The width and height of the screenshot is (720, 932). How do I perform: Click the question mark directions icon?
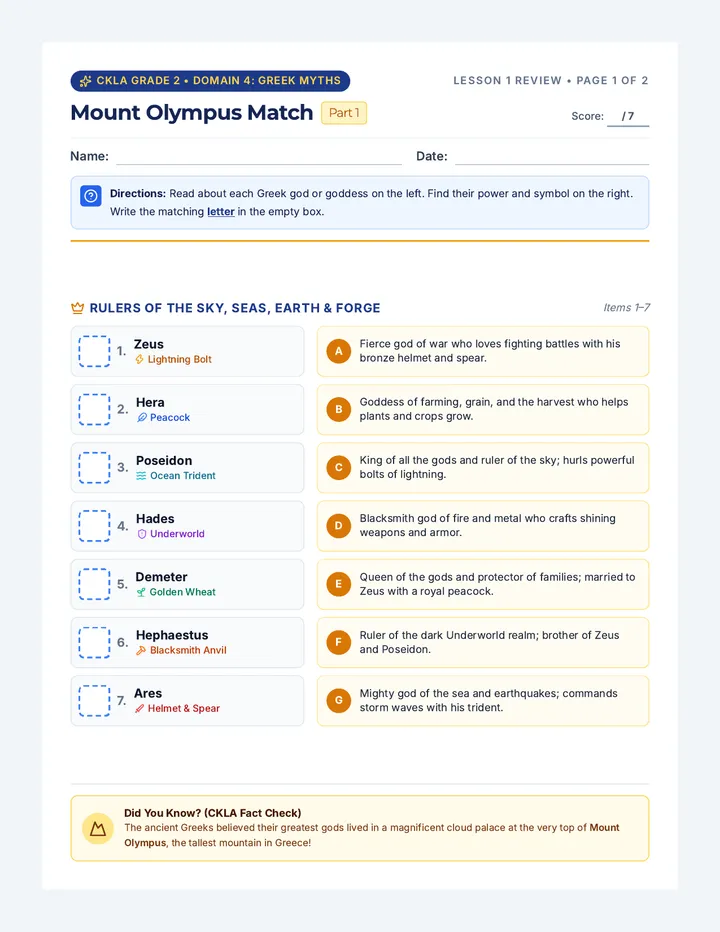click(91, 196)
